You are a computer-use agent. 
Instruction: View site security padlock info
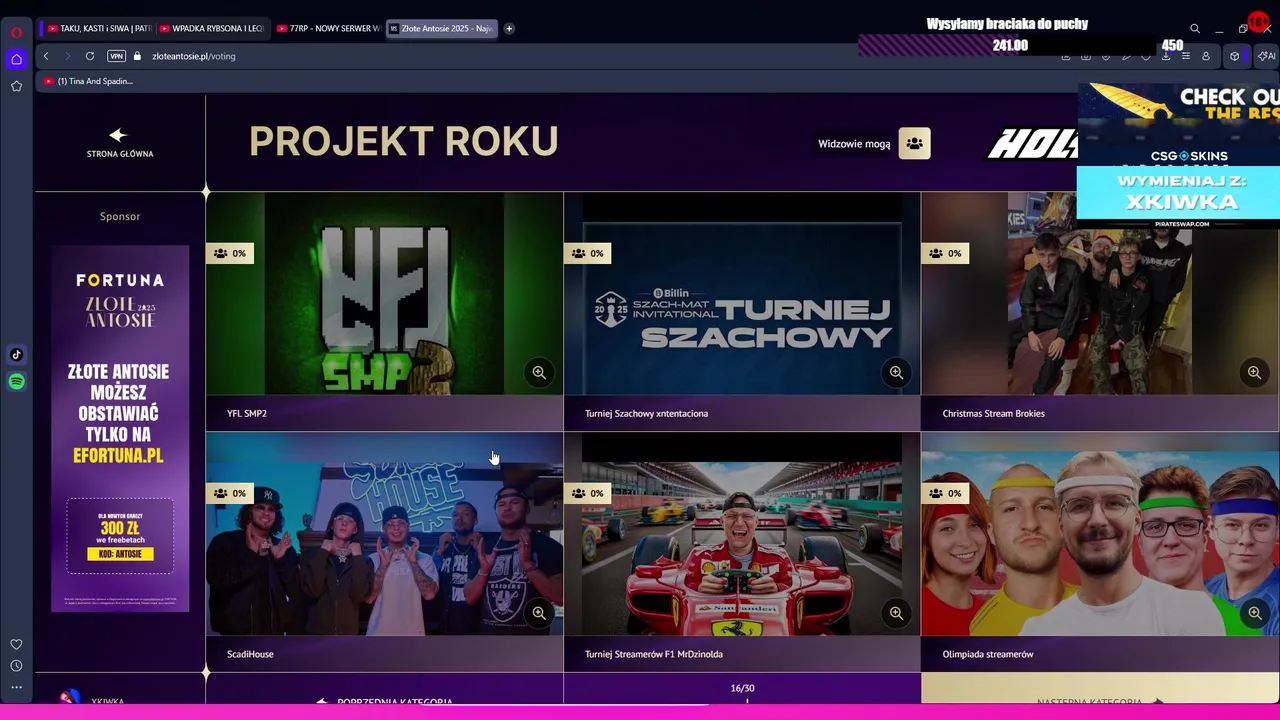(x=138, y=56)
